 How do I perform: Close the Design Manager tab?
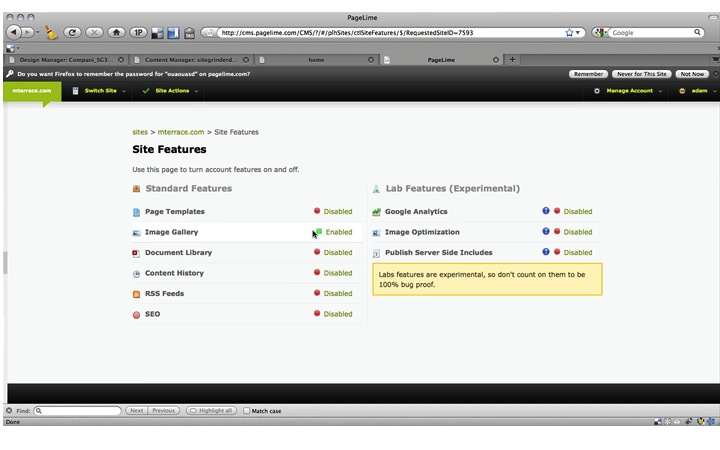(x=121, y=60)
